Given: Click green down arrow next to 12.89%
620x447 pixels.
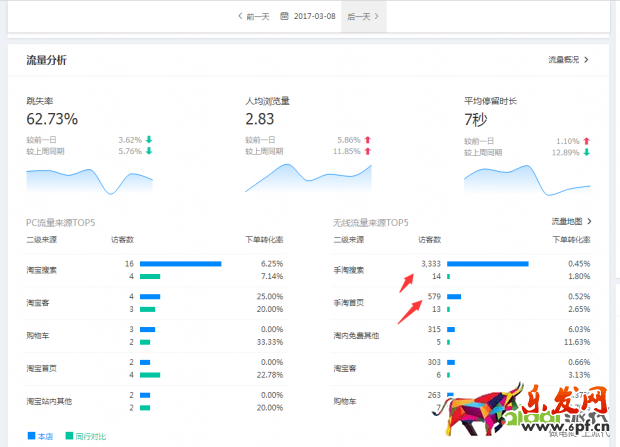Looking at the screenshot, I should pos(586,152).
